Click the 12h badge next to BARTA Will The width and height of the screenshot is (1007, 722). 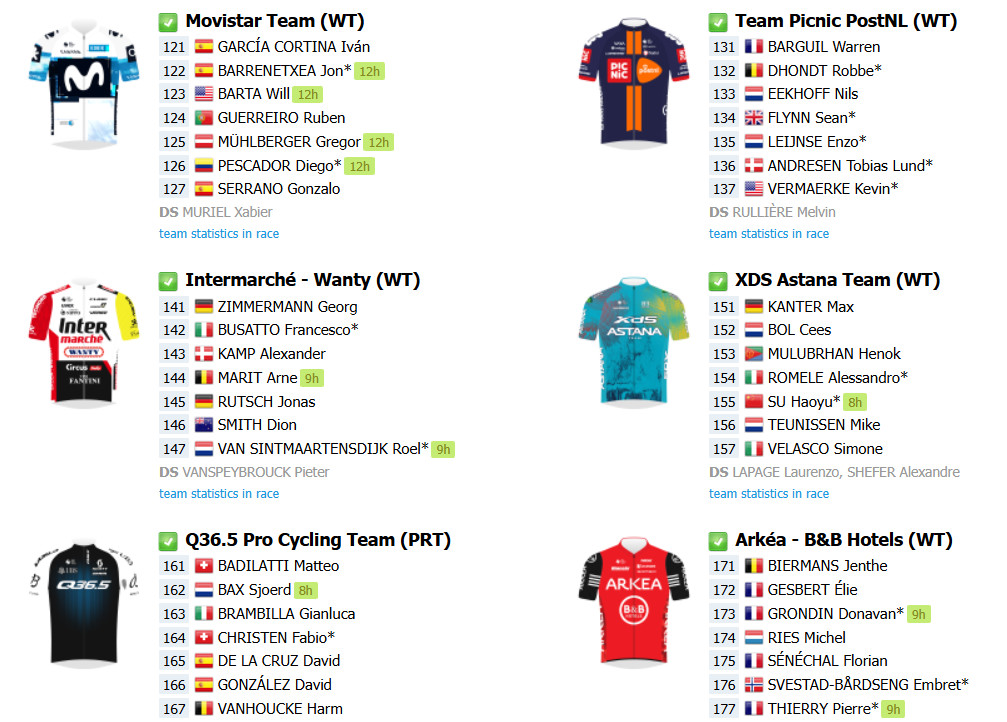click(308, 94)
